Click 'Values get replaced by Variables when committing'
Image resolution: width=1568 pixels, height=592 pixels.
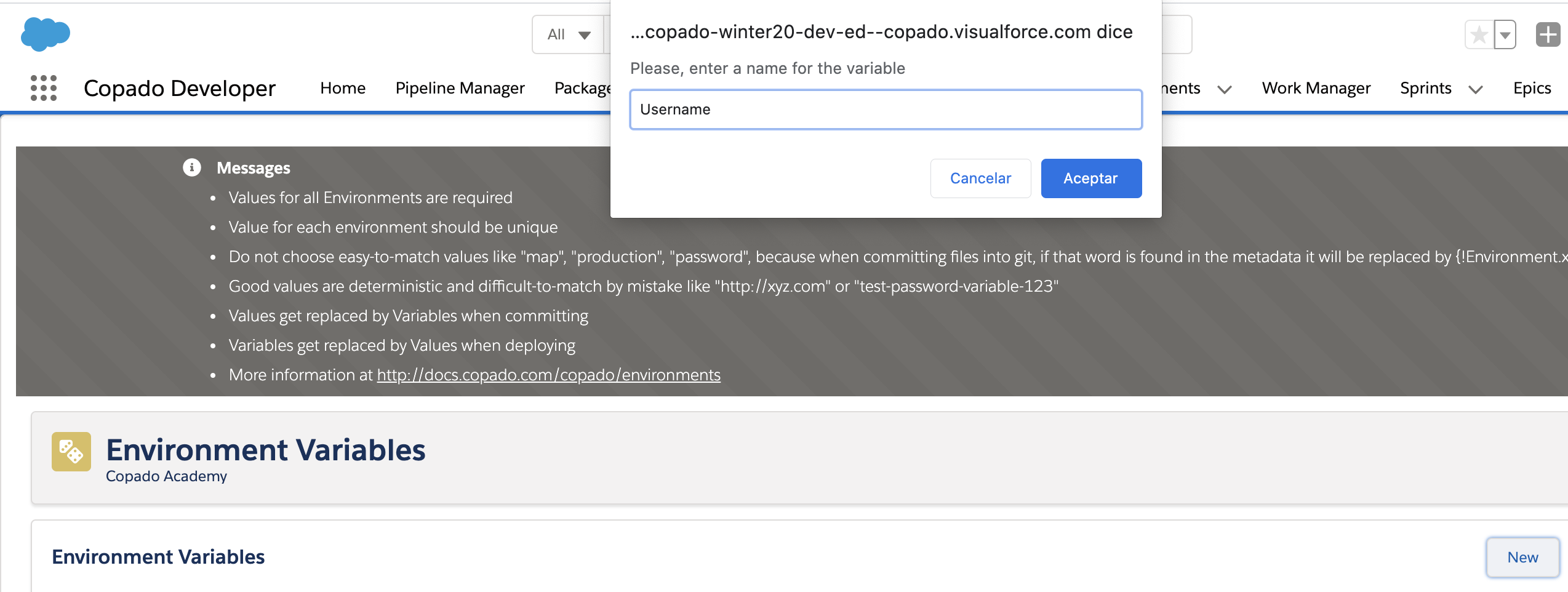[x=409, y=316]
